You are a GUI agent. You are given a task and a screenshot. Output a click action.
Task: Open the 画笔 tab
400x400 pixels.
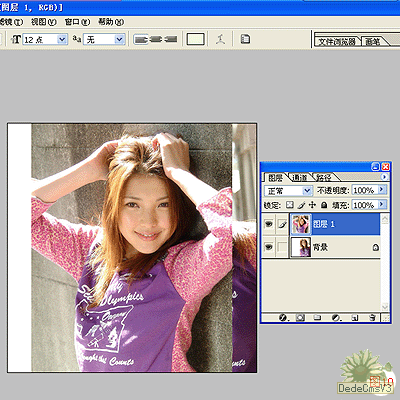(373, 41)
